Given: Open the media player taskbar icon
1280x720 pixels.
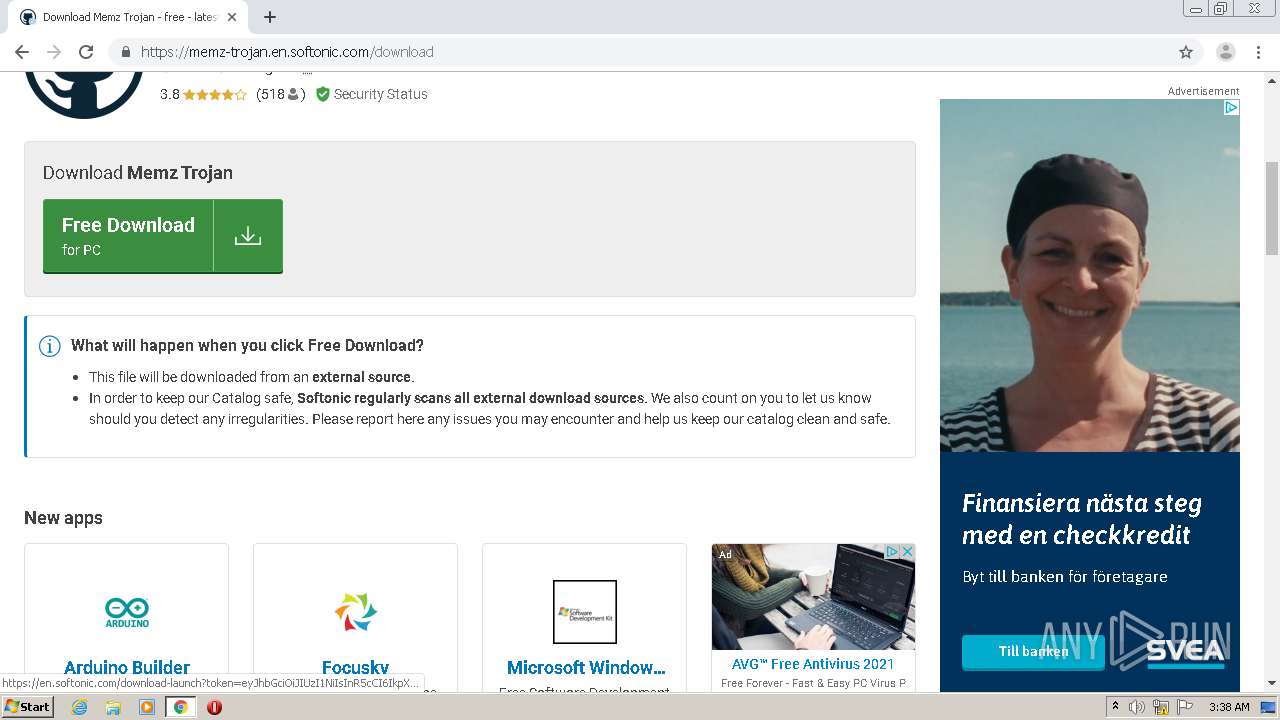Looking at the screenshot, I should pyautogui.click(x=147, y=707).
